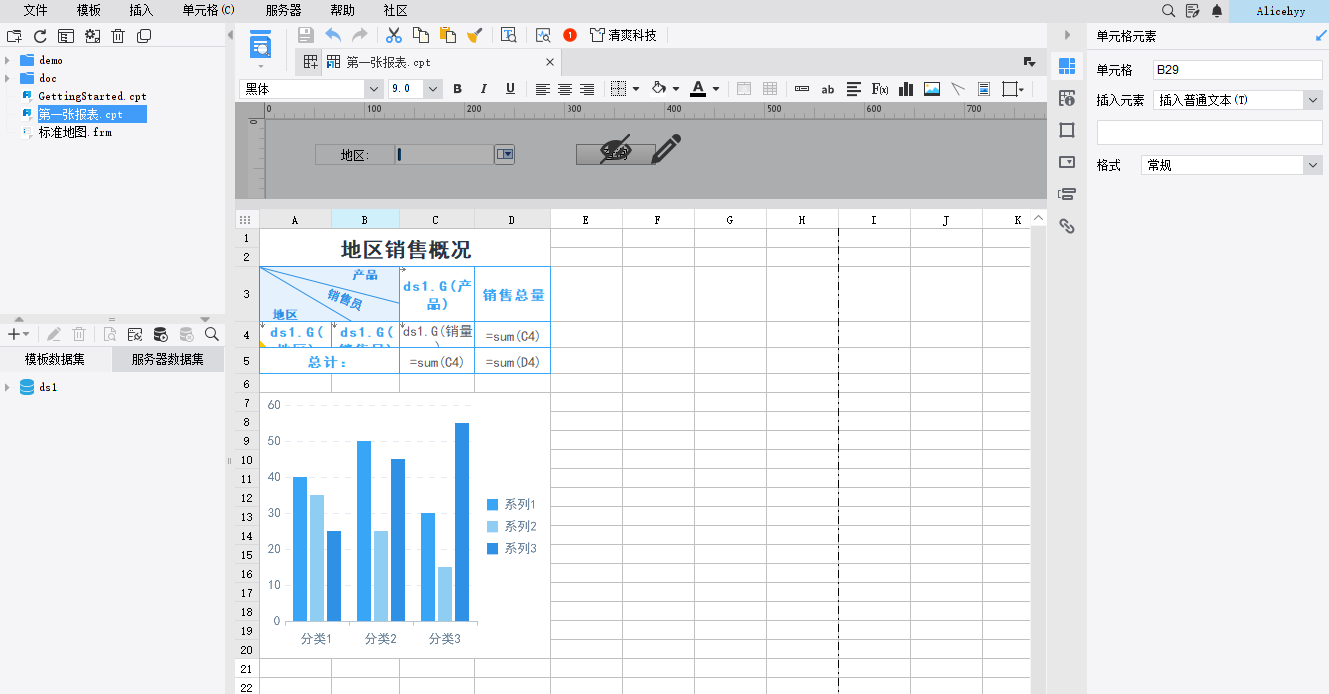1329x694 pixels.
Task: Click the 总计： cell
Action: pyautogui.click(x=329, y=361)
